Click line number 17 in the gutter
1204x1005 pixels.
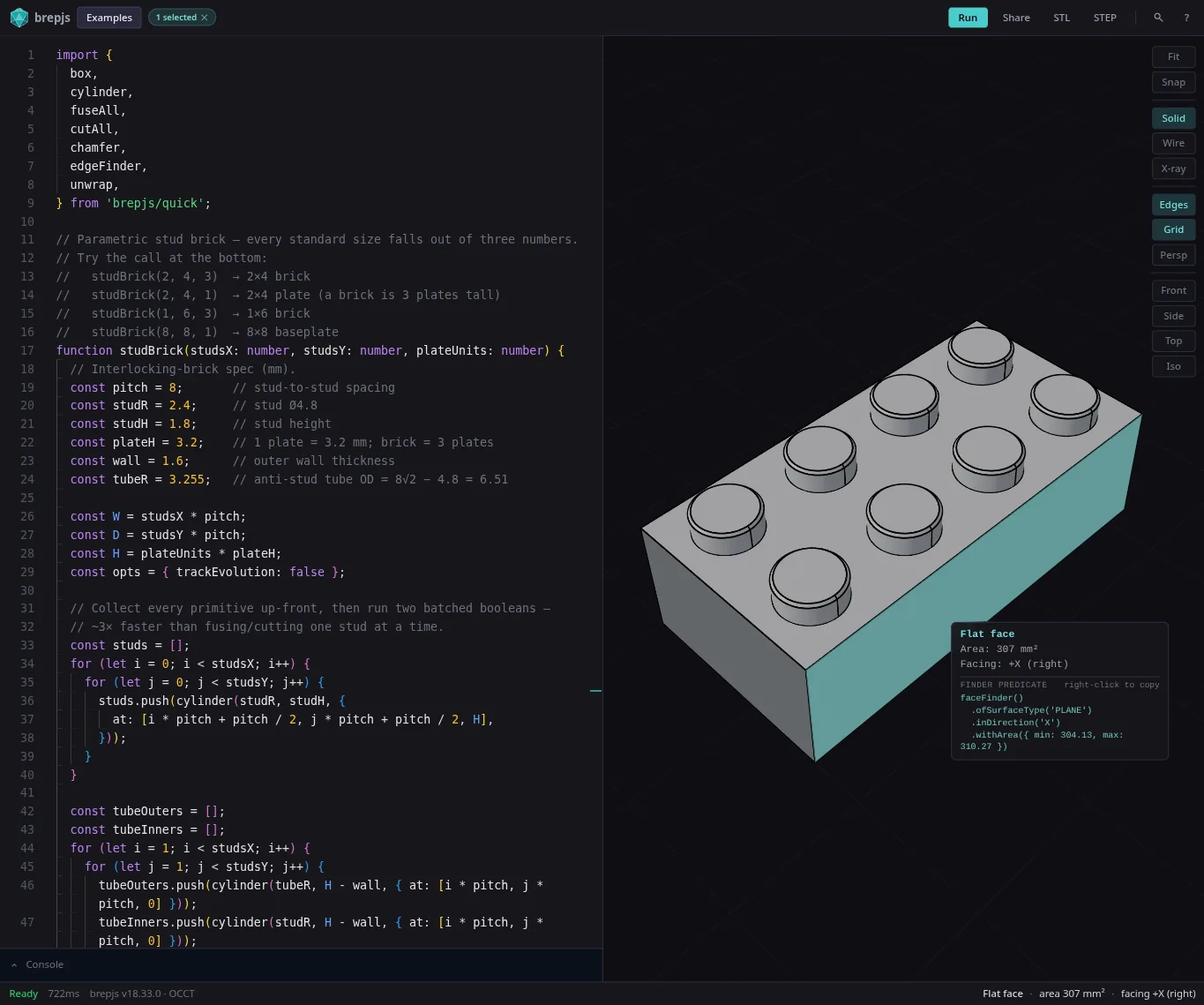coord(27,350)
